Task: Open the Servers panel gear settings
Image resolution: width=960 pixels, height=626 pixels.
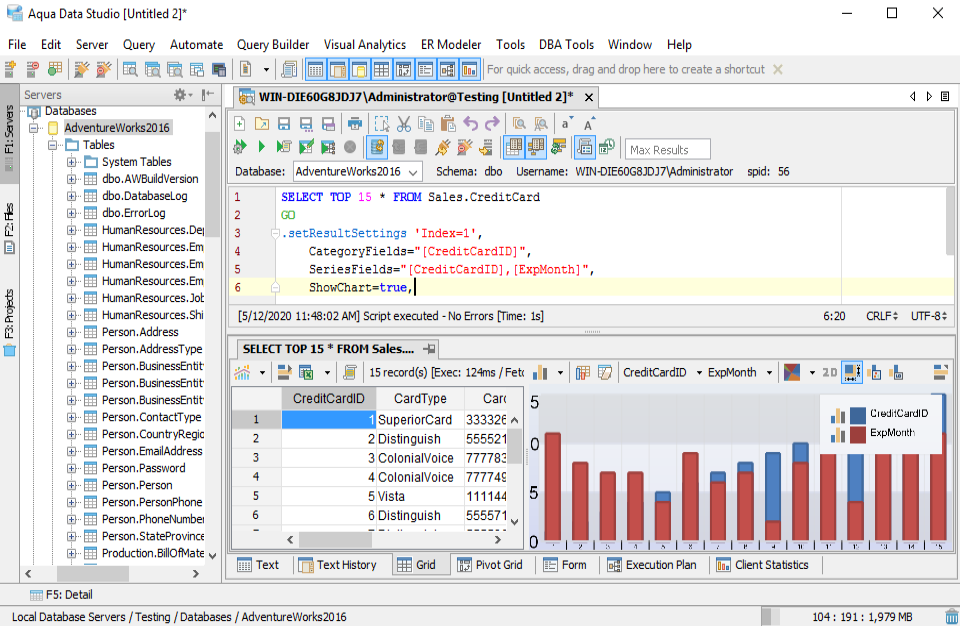Action: pyautogui.click(x=181, y=94)
